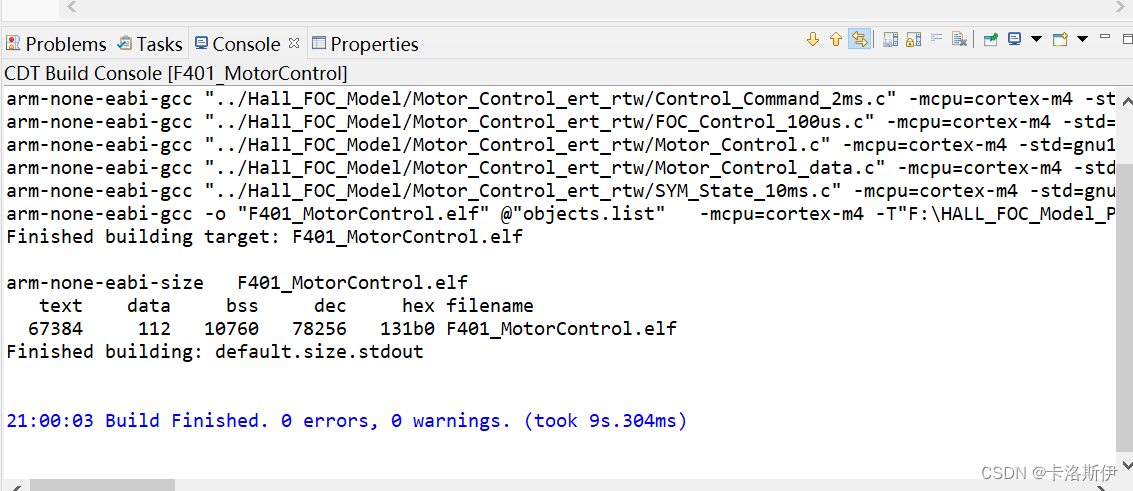1133x491 pixels.
Task: Toggle Scroll Lock in console toolbar
Action: click(913, 40)
